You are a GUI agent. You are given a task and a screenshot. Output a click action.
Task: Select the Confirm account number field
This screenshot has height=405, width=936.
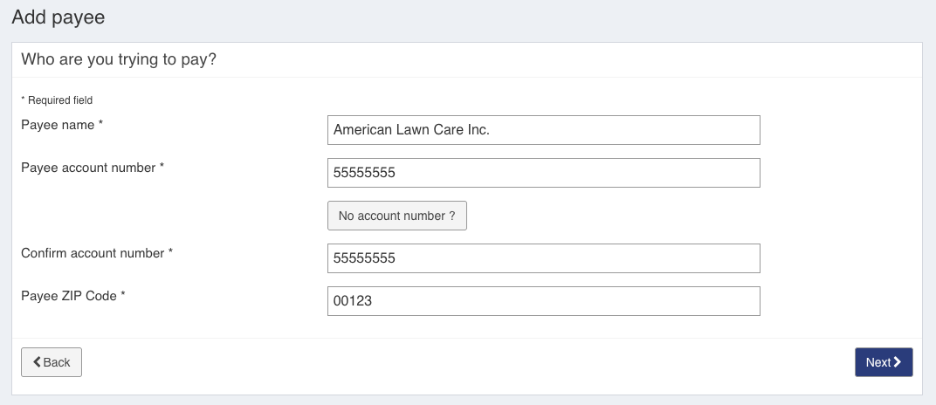click(x=543, y=258)
